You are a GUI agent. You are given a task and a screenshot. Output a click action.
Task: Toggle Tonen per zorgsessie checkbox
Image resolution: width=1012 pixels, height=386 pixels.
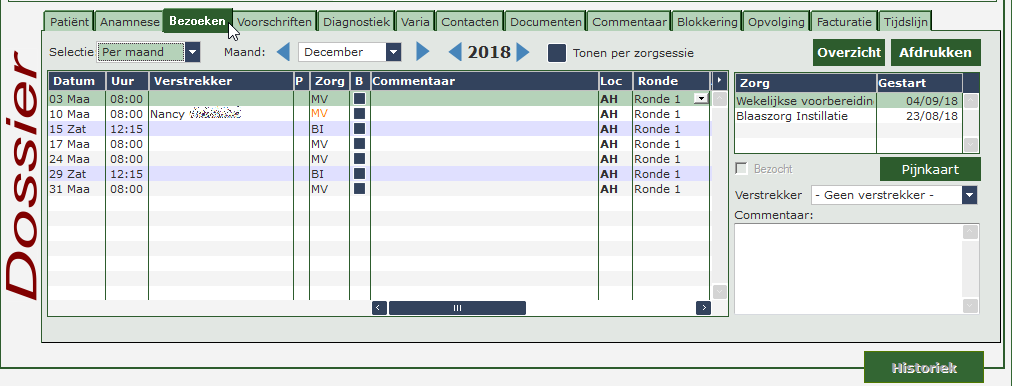(x=556, y=53)
